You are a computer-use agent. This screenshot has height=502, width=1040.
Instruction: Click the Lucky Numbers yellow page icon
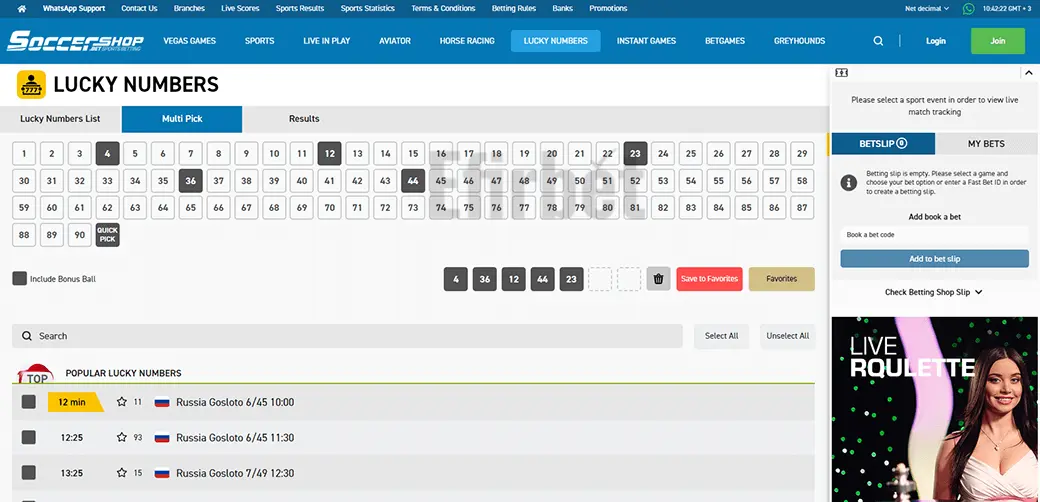click(x=31, y=85)
